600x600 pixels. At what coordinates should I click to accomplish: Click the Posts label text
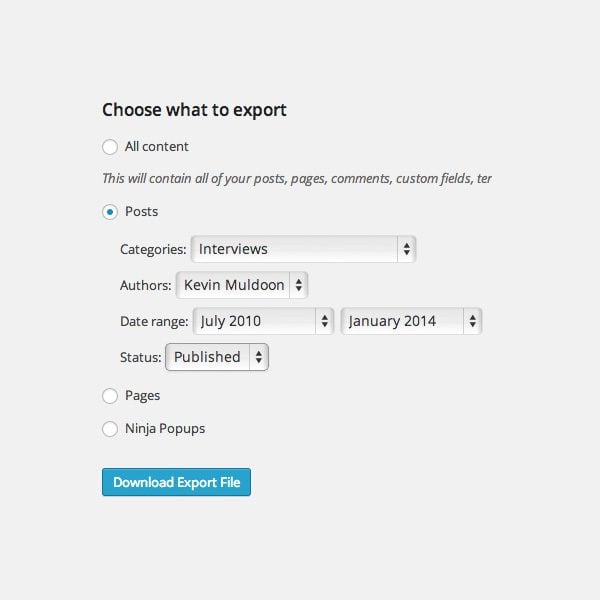point(142,212)
